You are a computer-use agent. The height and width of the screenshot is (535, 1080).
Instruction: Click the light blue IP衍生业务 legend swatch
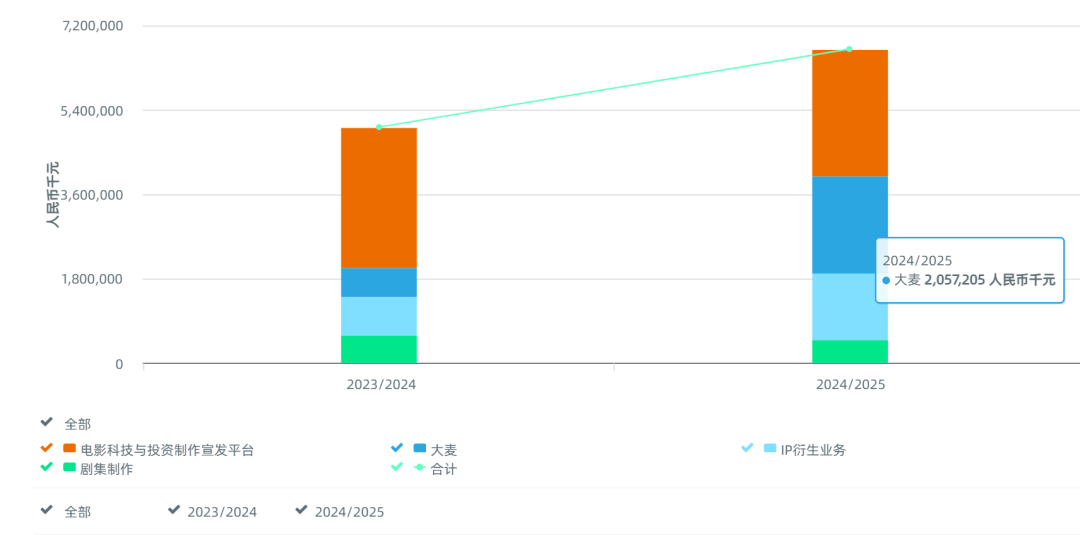pyautogui.click(x=771, y=450)
